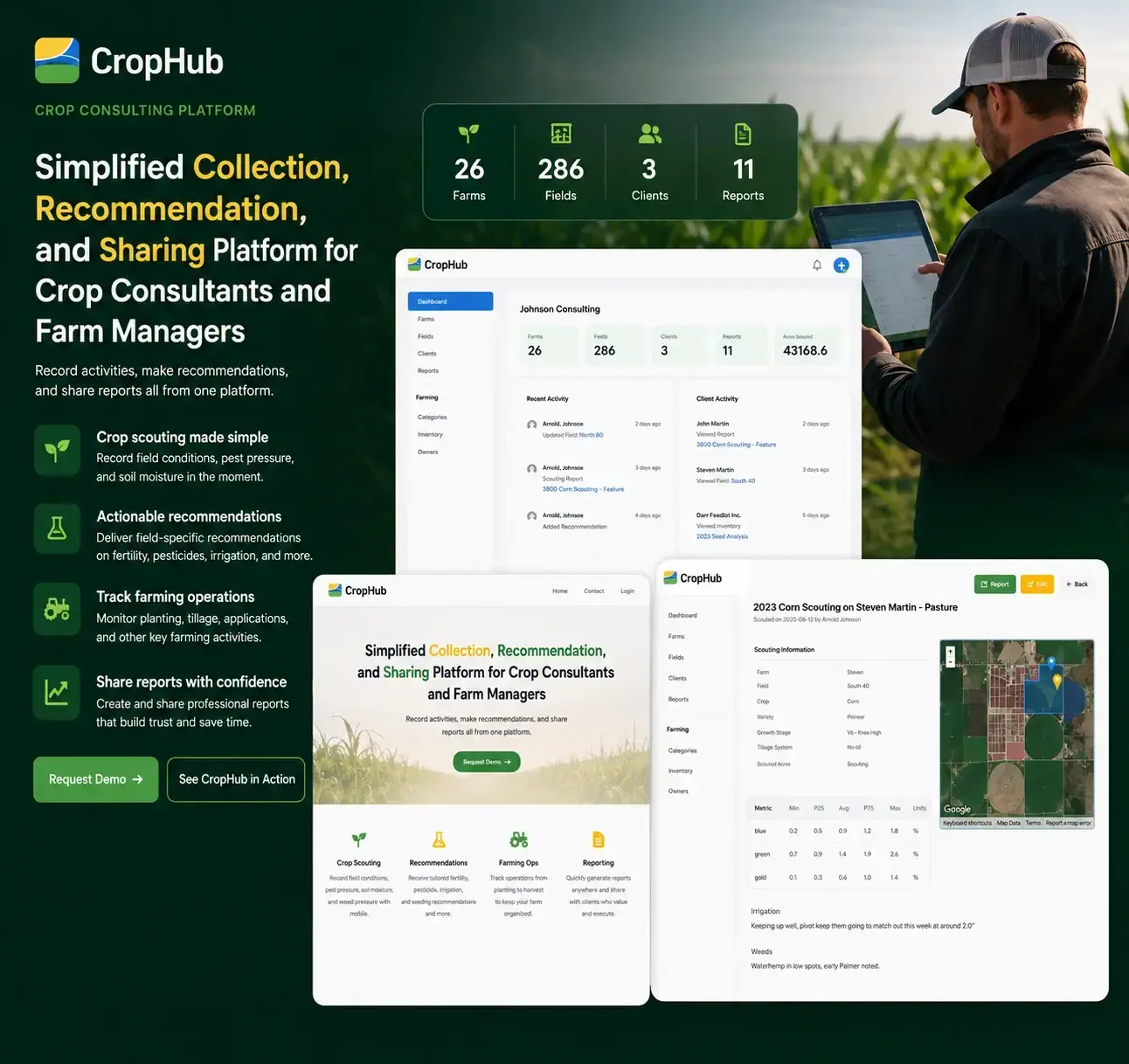Open Fields in dashboard window sidebar
This screenshot has width=1129, height=1064.
coord(426,336)
